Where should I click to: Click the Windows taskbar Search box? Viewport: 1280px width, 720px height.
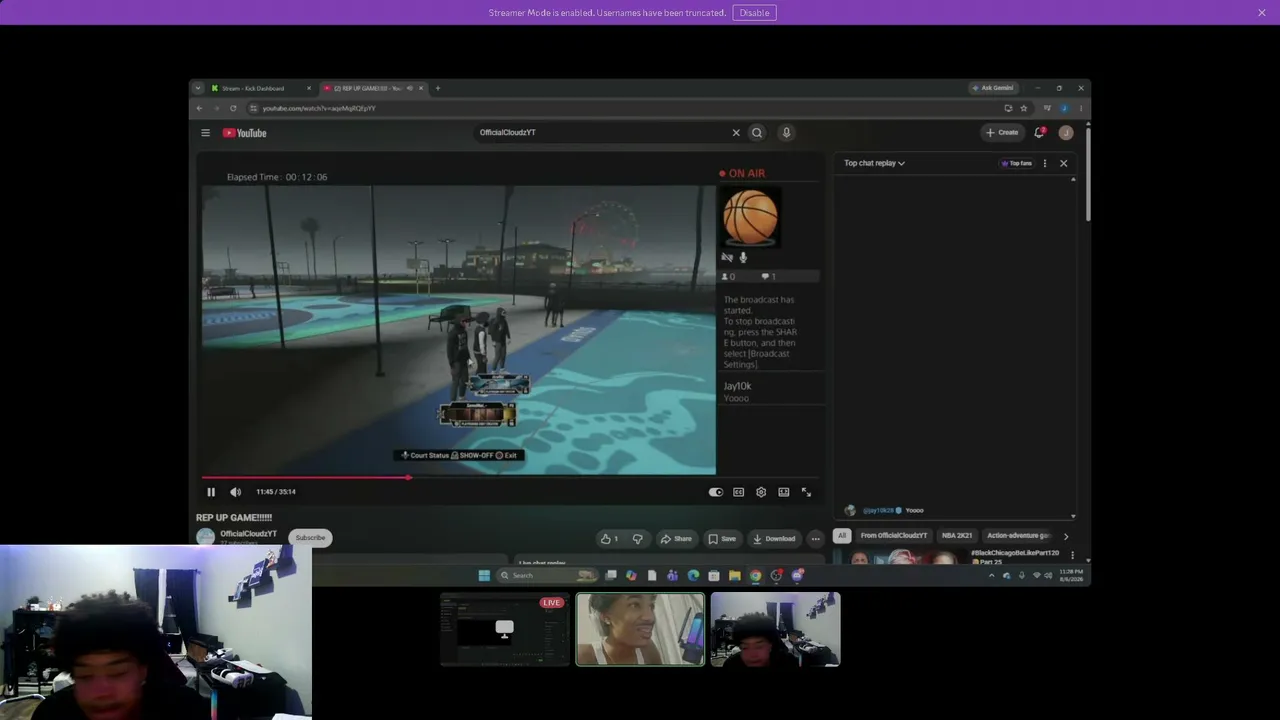coord(548,576)
